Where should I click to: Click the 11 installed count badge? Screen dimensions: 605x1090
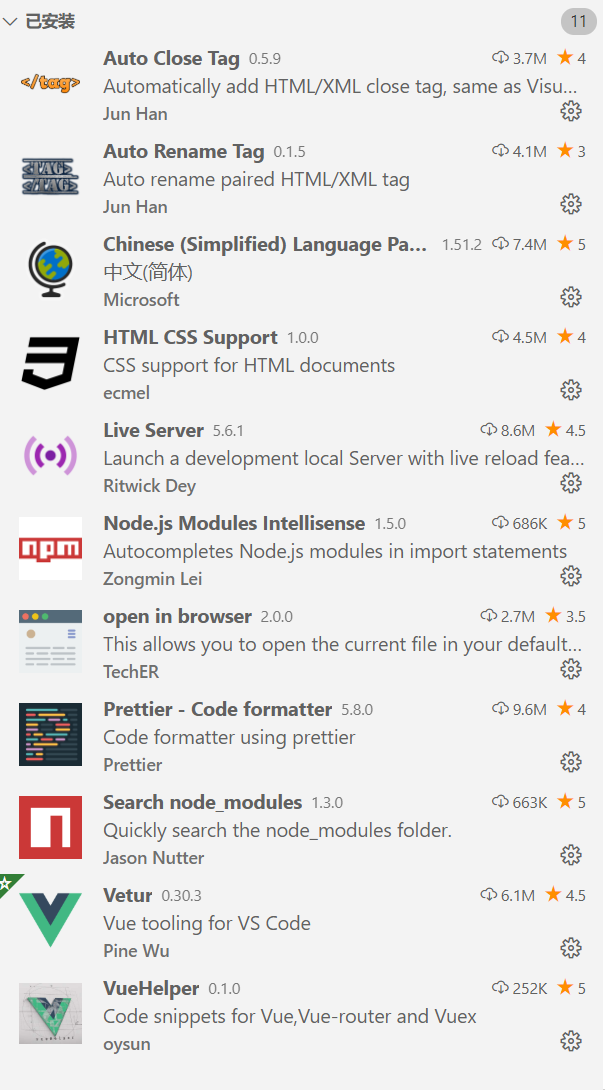579,22
